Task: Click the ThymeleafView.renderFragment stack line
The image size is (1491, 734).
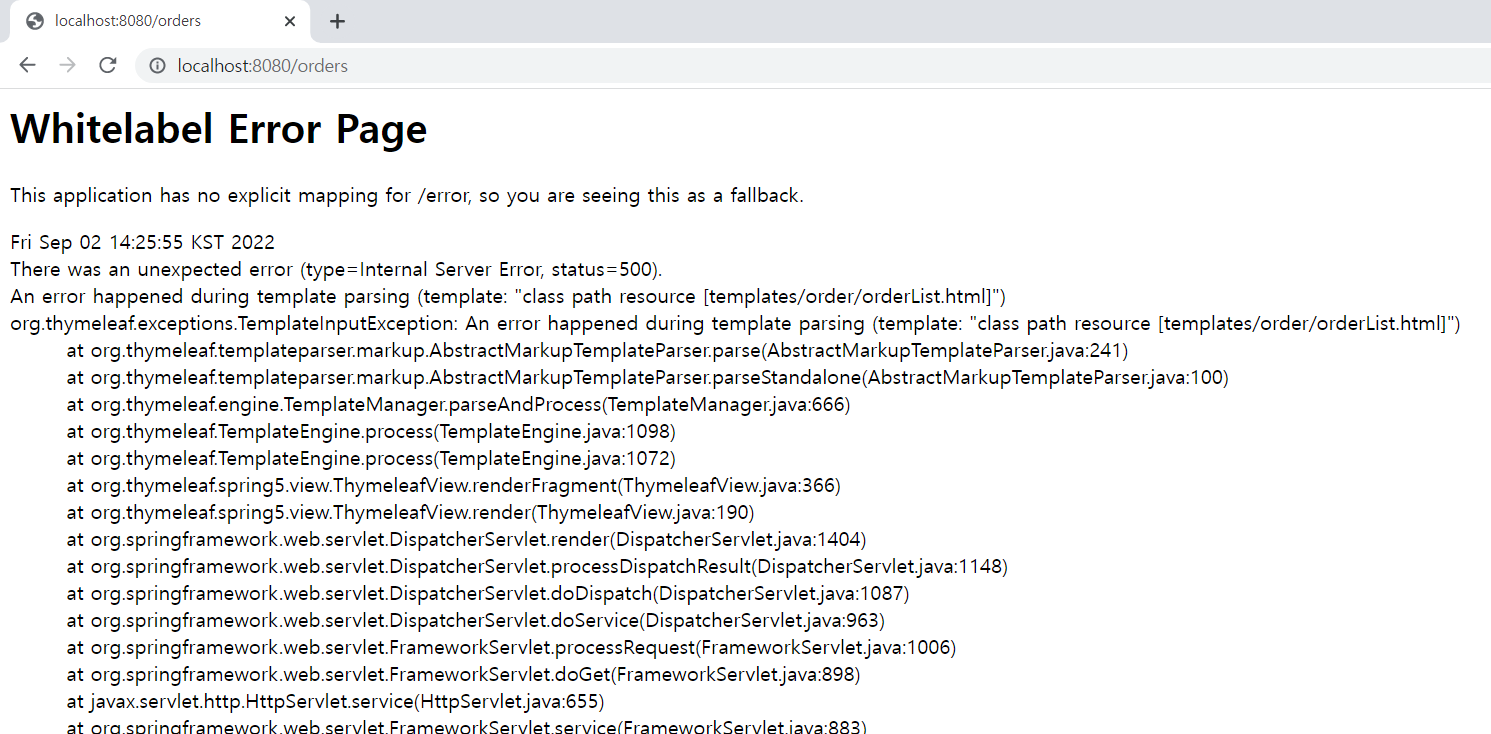Action: click(454, 486)
